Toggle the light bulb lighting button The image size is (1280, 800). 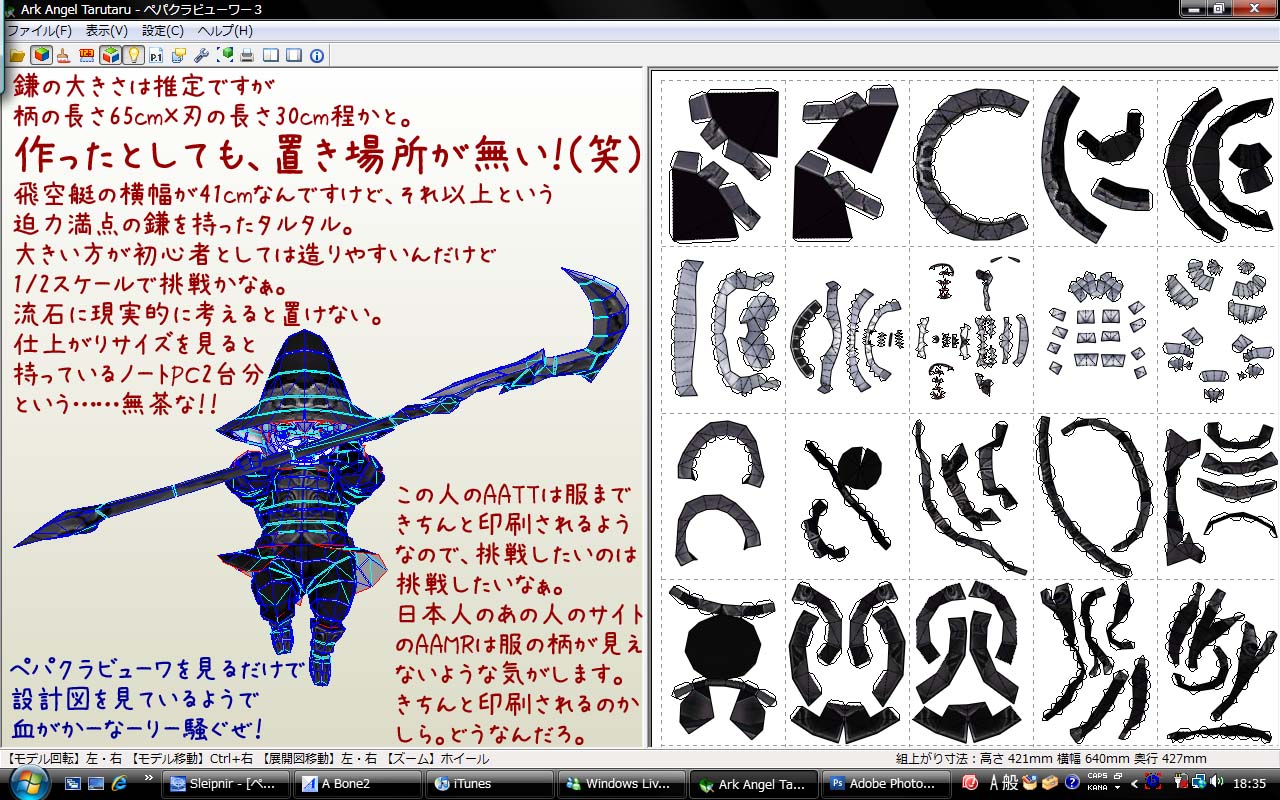pos(133,55)
